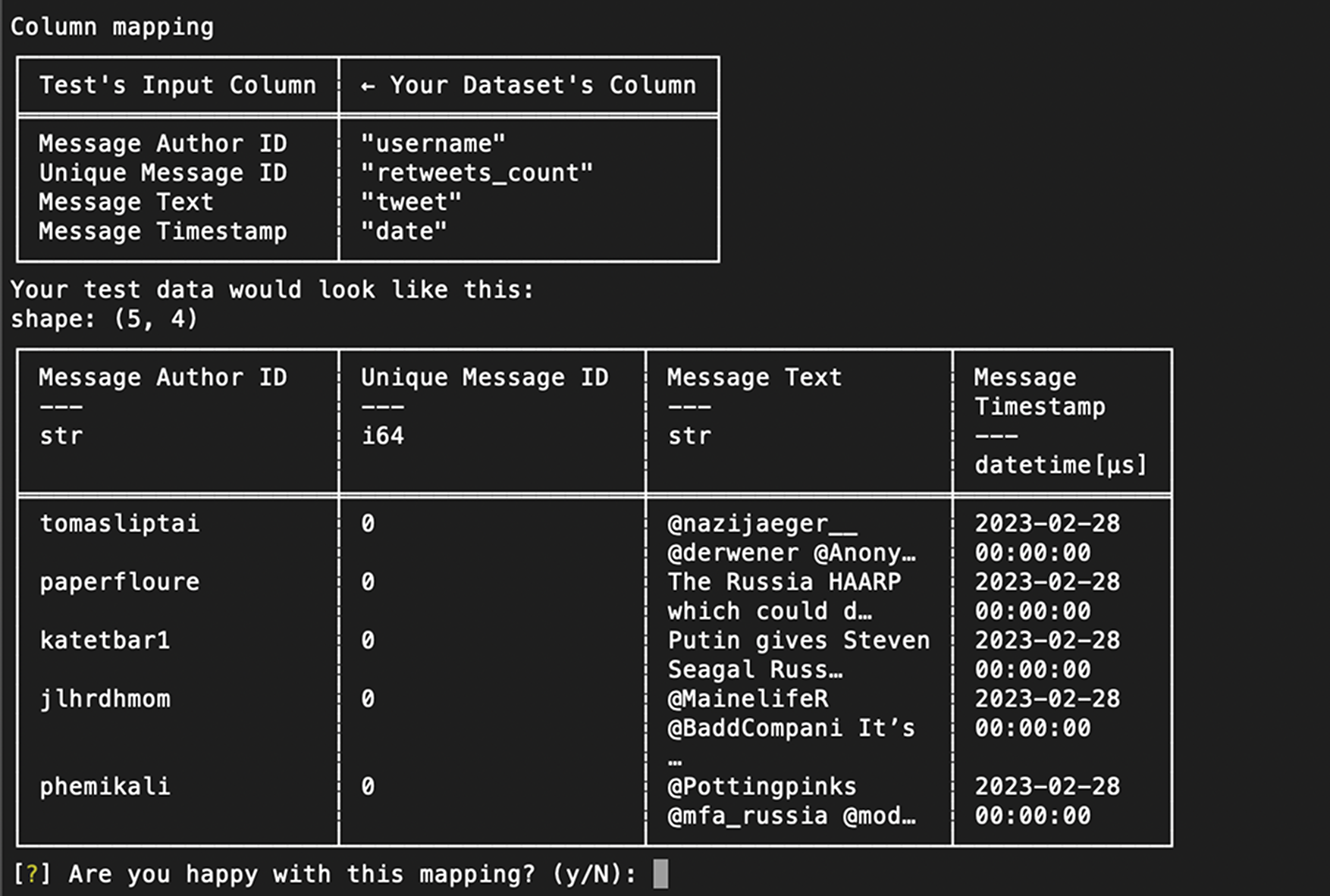Click the "tweet" dataset column value
This screenshot has width=1330, height=896.
pos(411,202)
